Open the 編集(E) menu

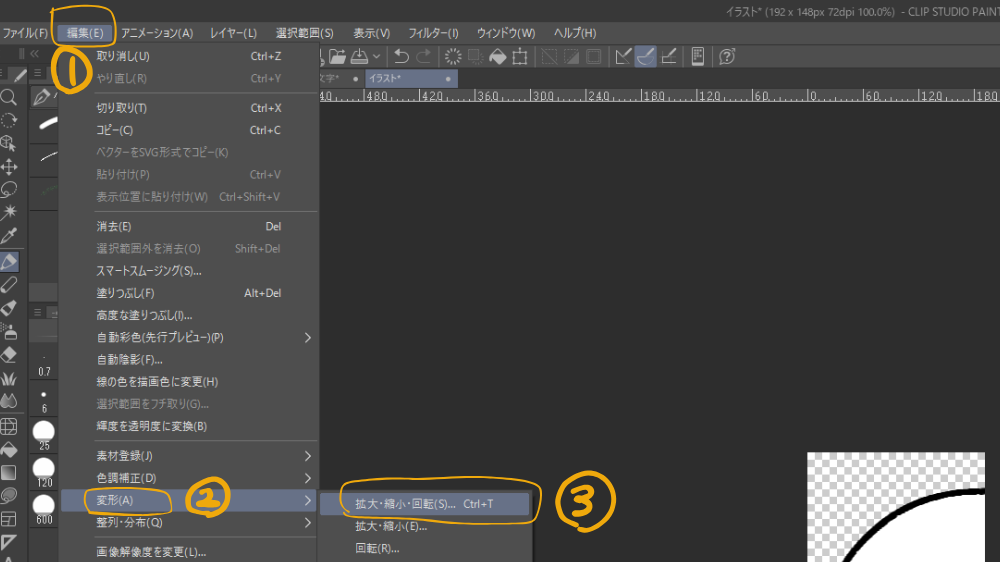pyautogui.click(x=85, y=33)
